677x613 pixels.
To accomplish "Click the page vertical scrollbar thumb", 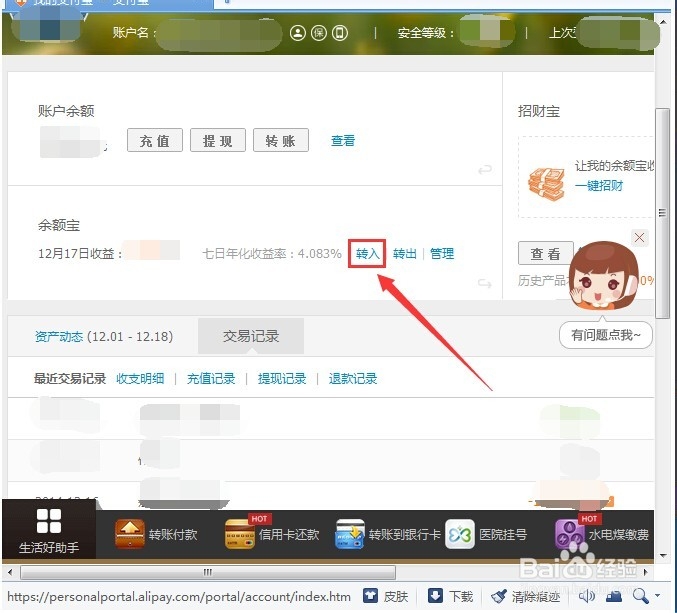I will click(662, 213).
